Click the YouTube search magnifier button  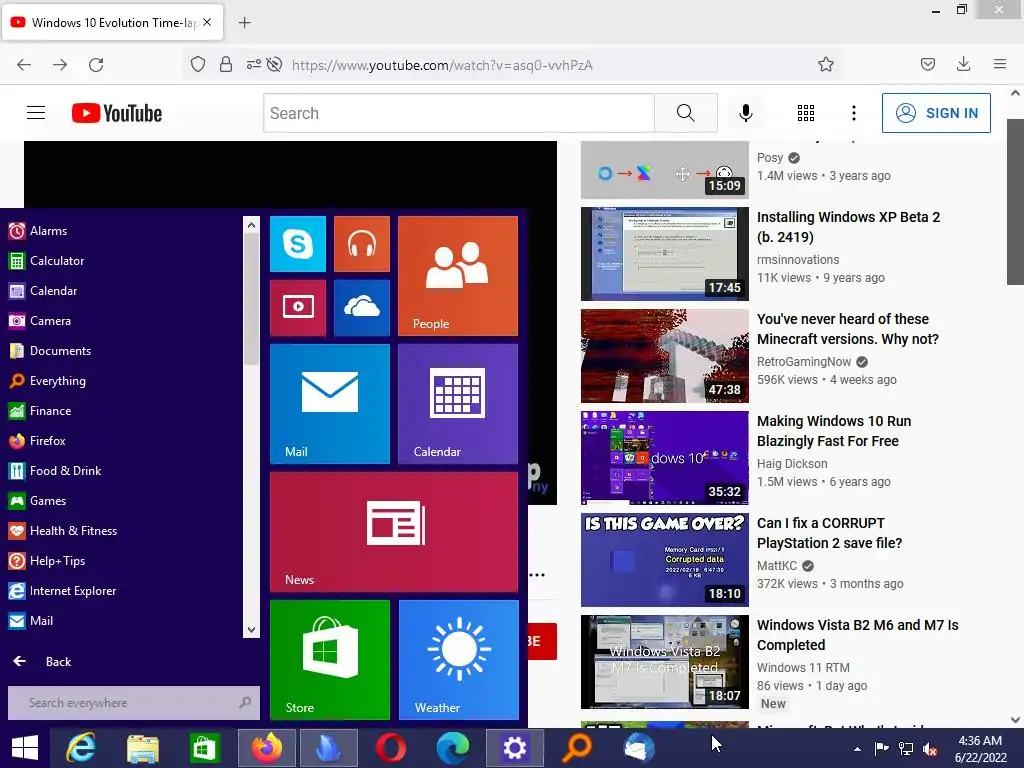tap(686, 113)
